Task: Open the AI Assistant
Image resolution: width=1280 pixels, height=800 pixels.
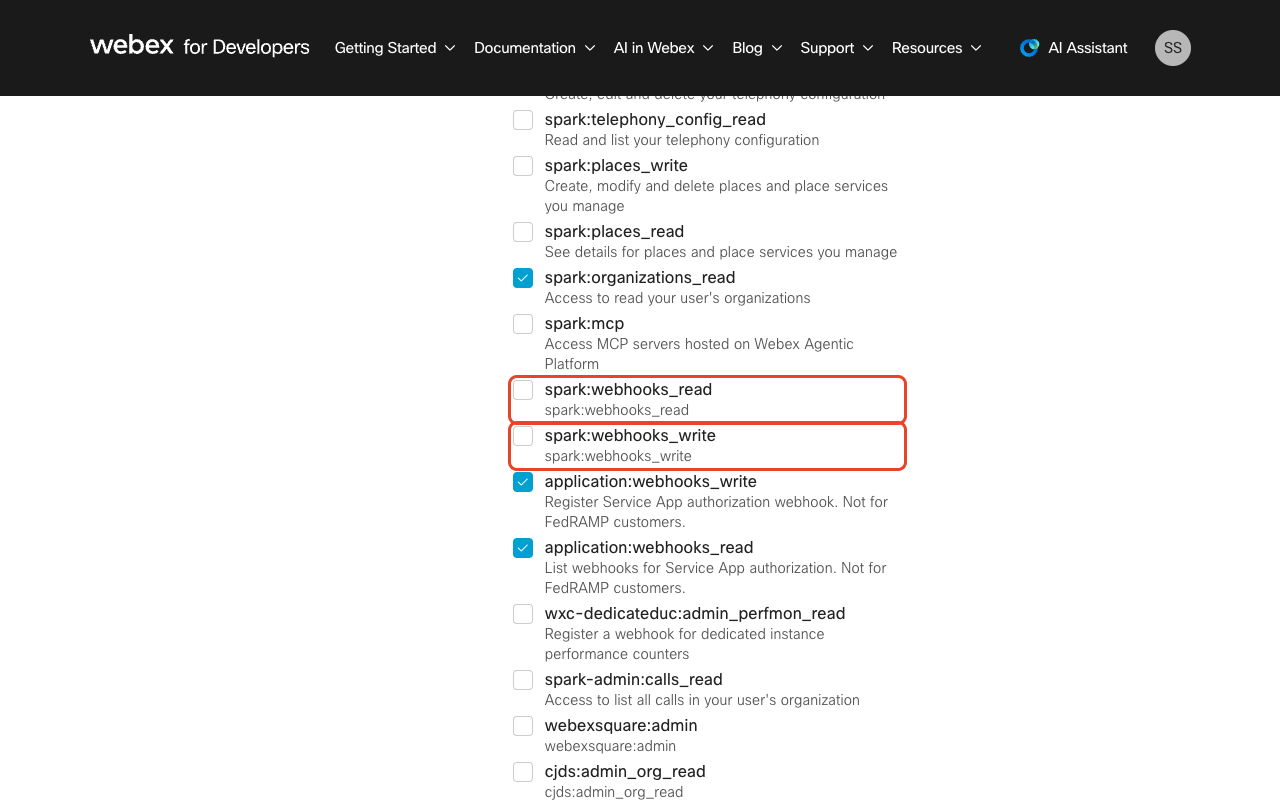Action: [x=1073, y=48]
